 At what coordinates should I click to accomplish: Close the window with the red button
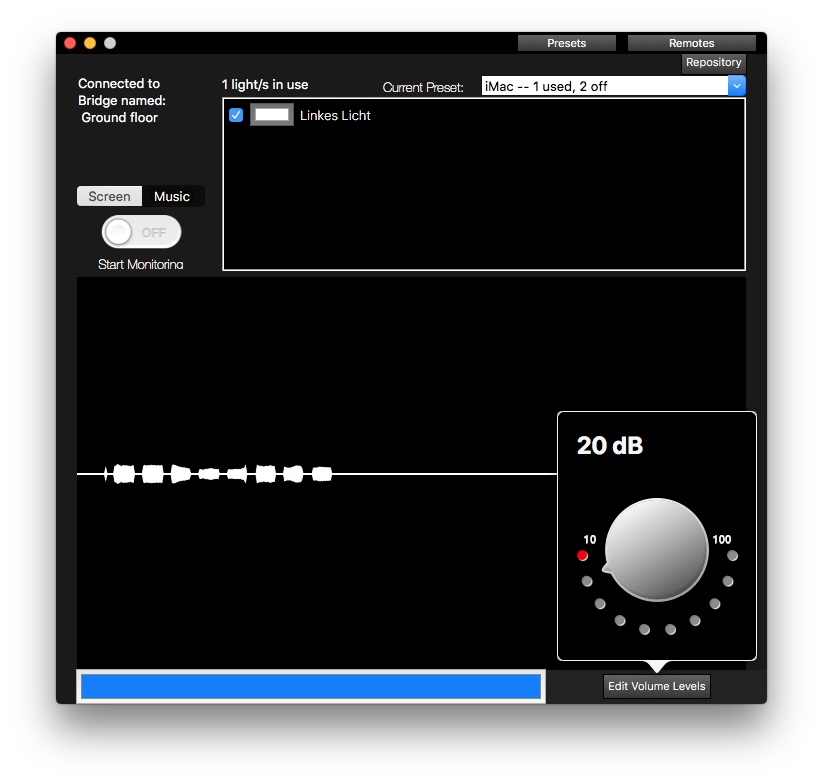click(x=70, y=43)
